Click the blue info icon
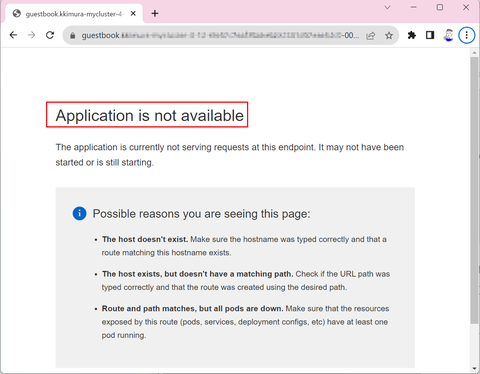This screenshot has height=374, width=480. tap(79, 213)
